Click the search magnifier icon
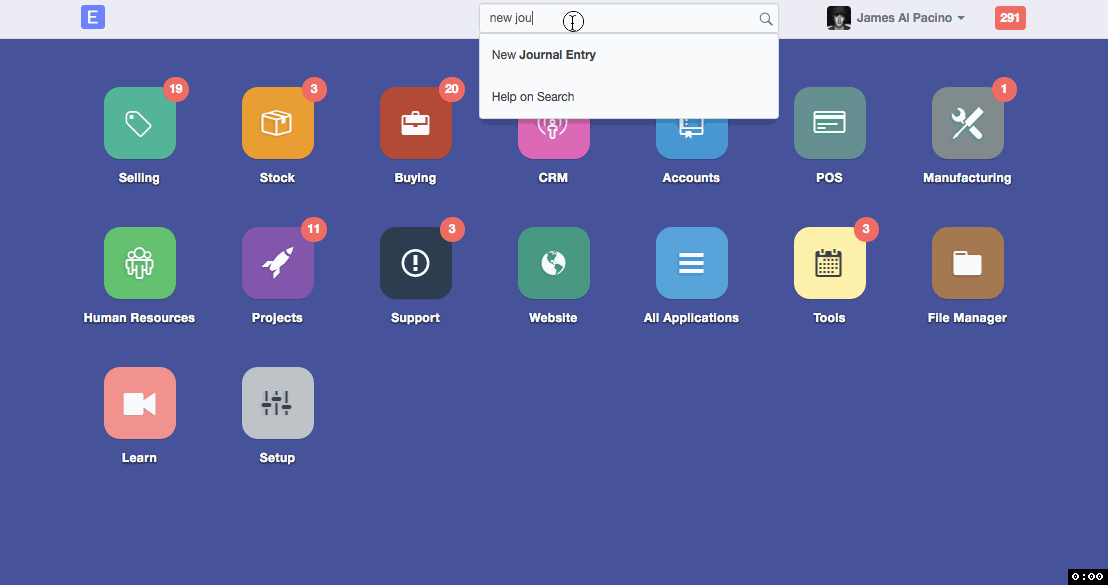The height and width of the screenshot is (585, 1108). (766, 19)
